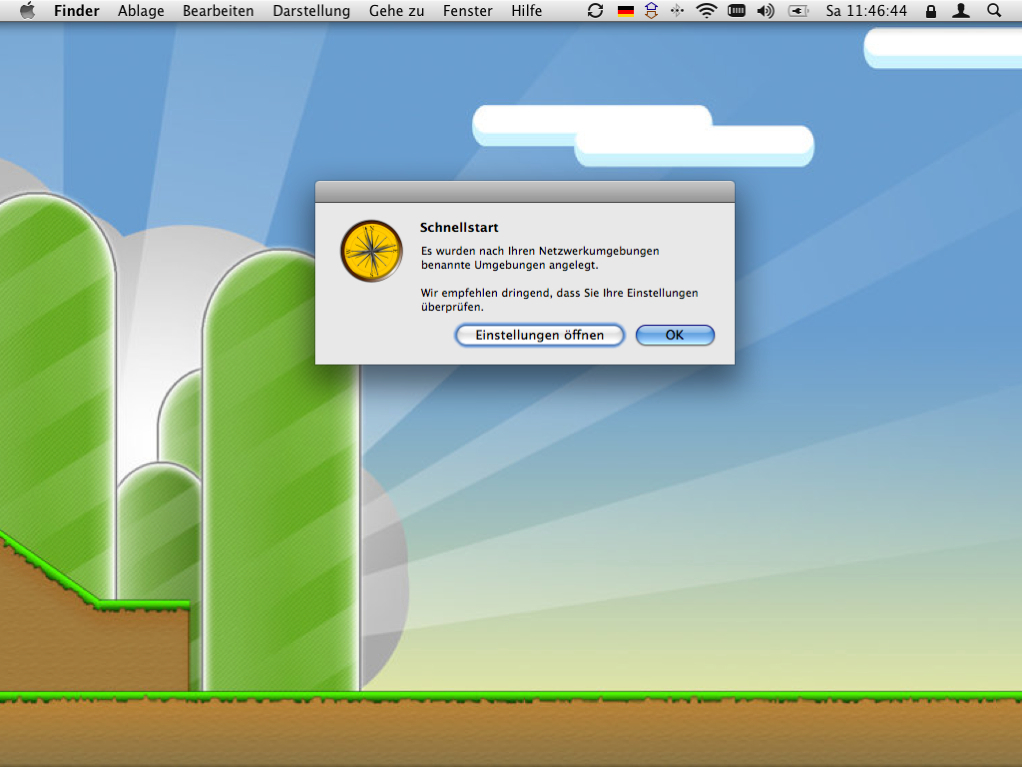Open the Finder menu
This screenshot has height=767, width=1022.
[x=76, y=10]
